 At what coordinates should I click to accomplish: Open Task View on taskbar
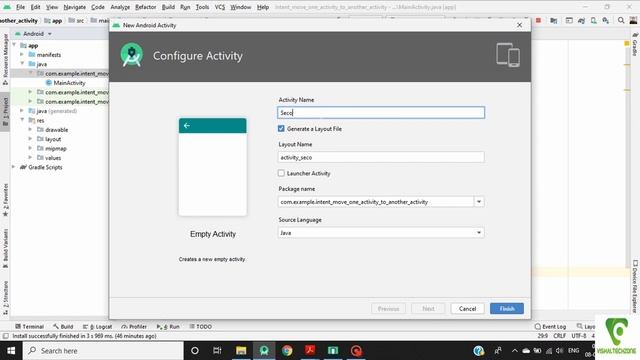(217, 351)
